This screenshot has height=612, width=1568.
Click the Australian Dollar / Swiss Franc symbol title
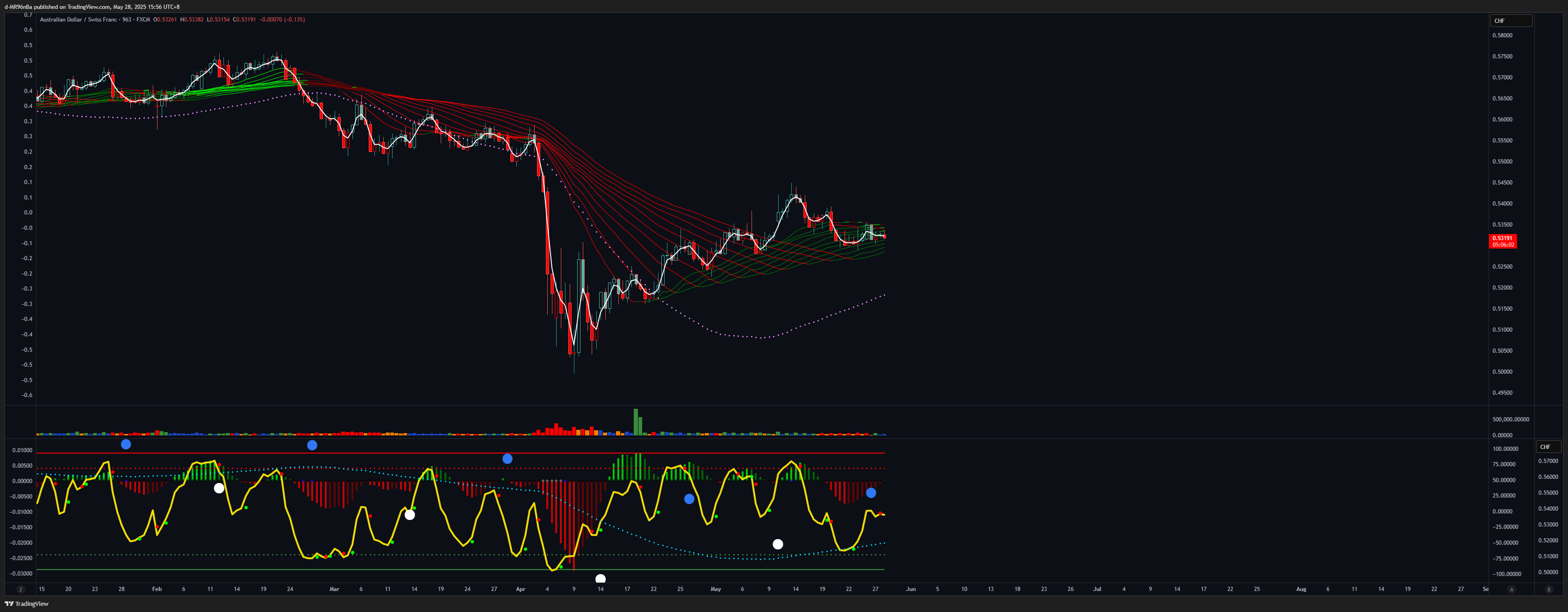[x=79, y=20]
